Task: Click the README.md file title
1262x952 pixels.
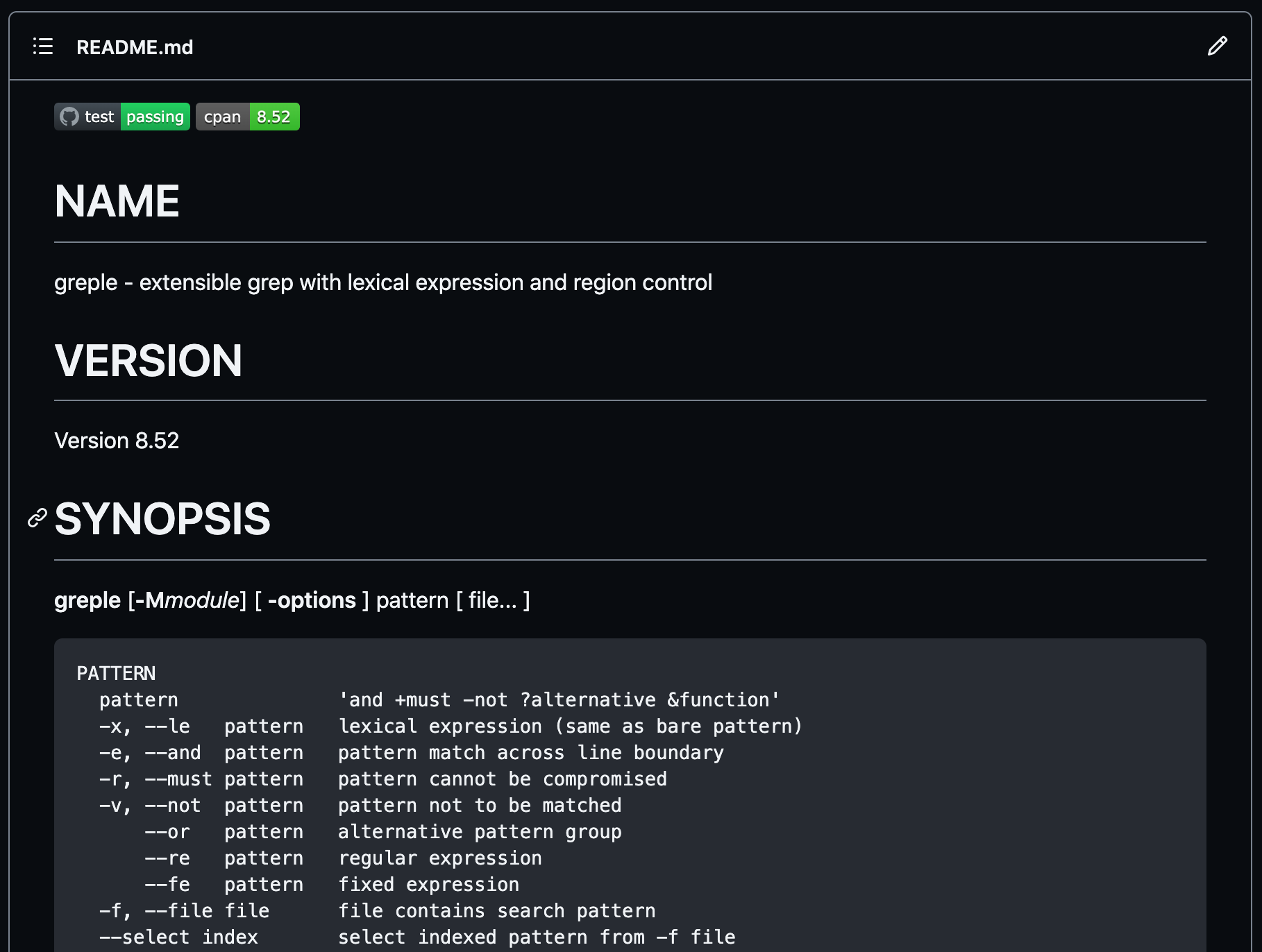Action: [x=135, y=47]
